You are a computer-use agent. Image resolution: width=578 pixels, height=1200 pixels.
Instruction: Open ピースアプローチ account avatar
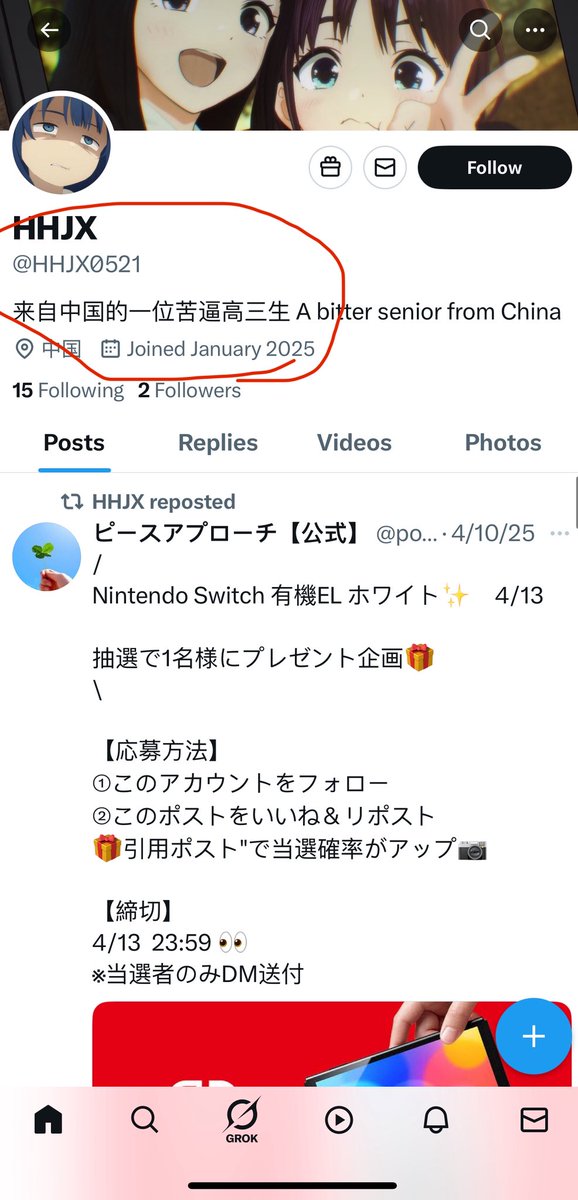[46, 556]
